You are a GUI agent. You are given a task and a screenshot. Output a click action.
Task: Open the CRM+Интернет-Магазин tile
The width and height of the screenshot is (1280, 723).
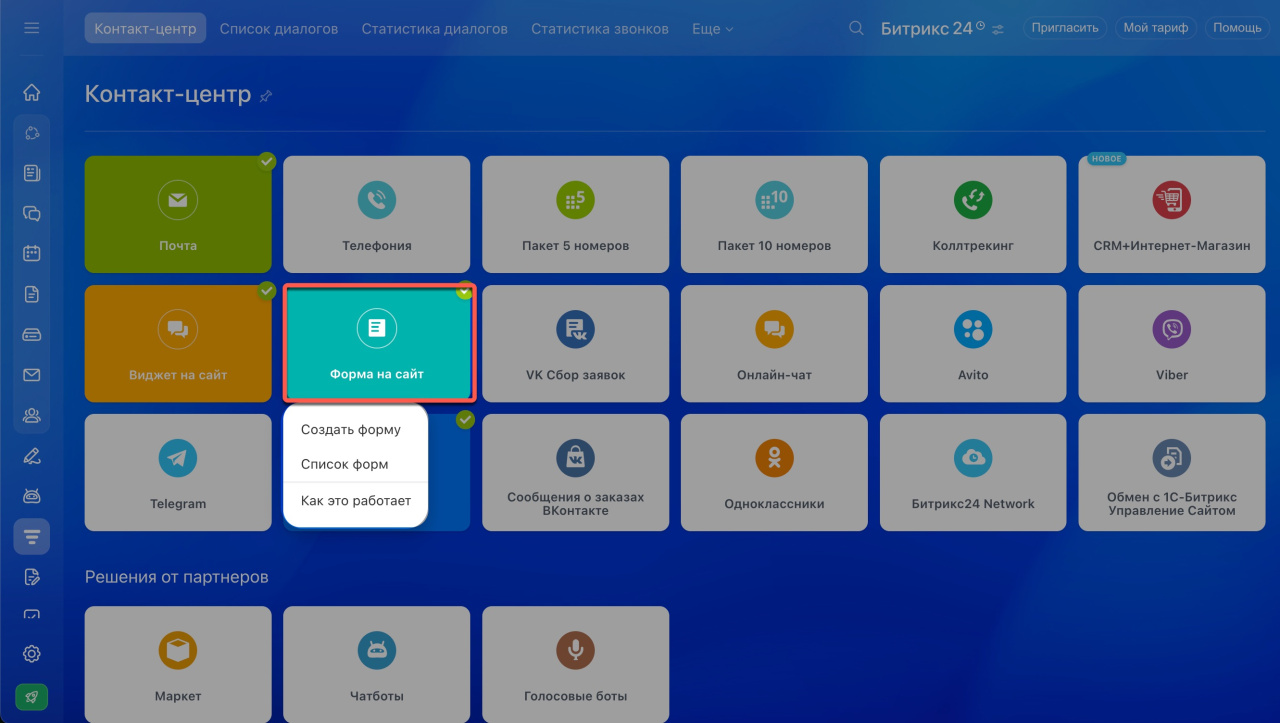(1172, 214)
